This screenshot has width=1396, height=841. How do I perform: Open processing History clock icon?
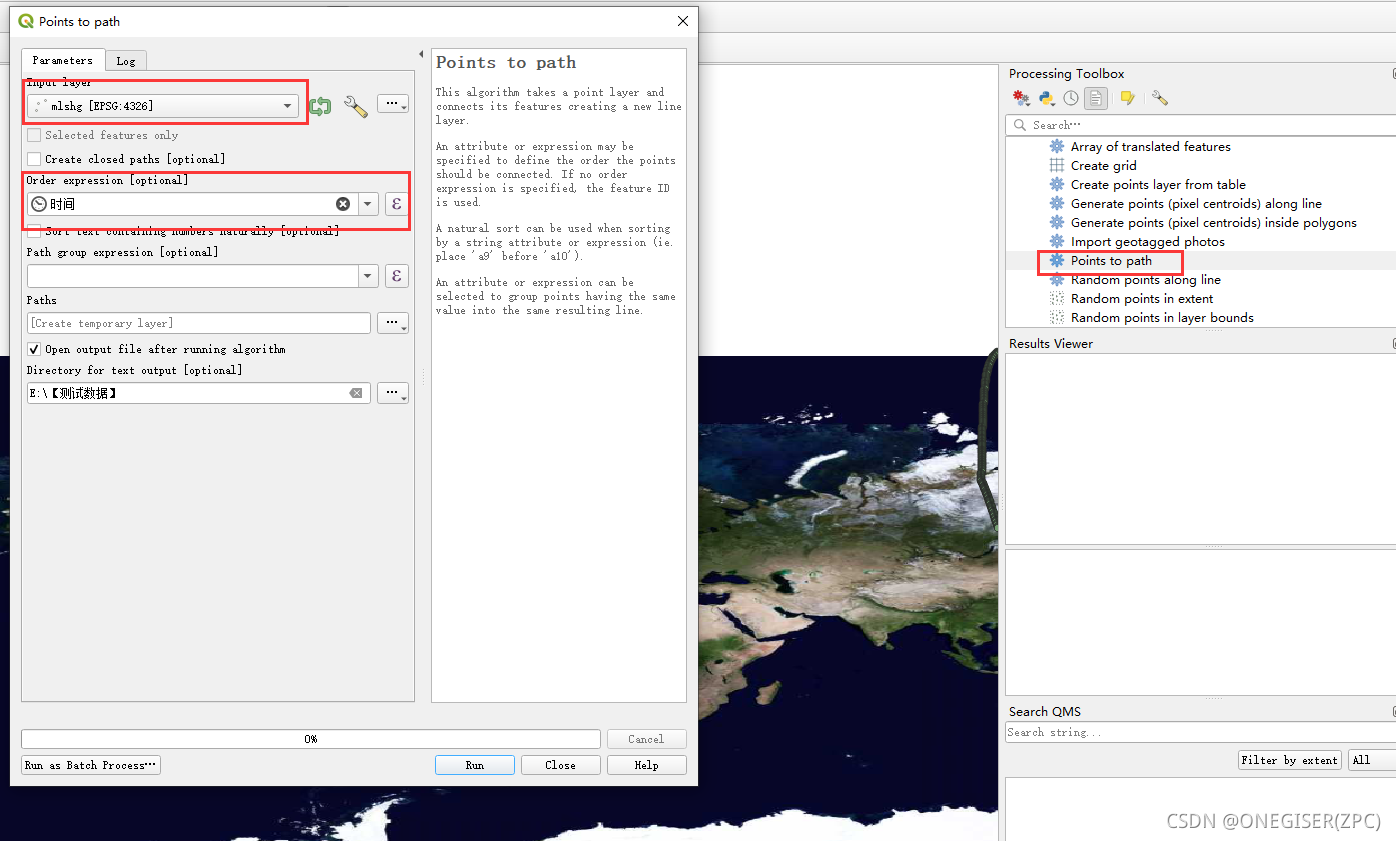pyautogui.click(x=1071, y=98)
